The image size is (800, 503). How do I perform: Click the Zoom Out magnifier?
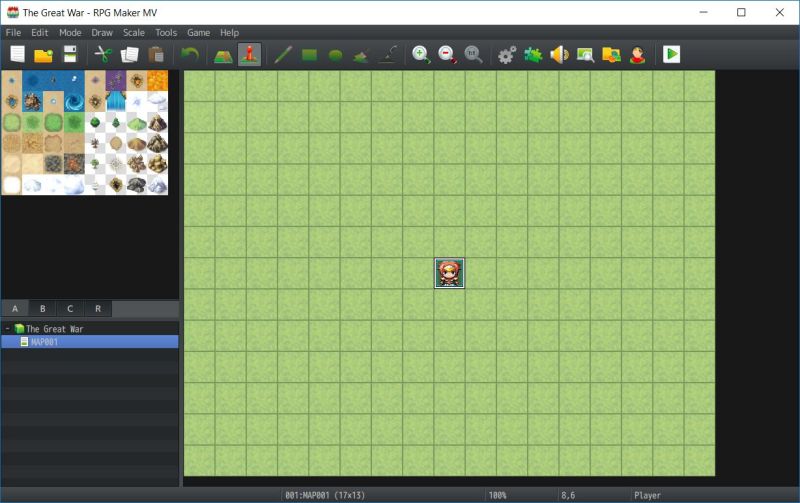(x=447, y=54)
